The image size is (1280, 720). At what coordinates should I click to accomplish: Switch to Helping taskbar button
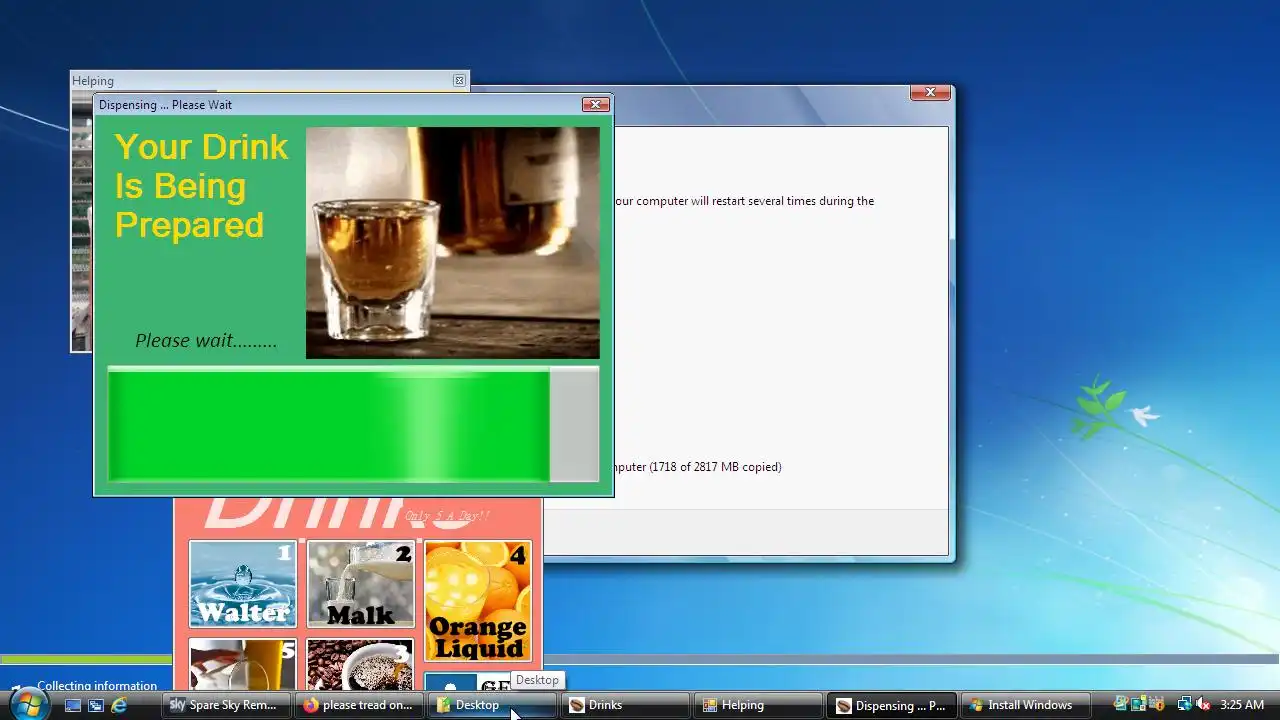760,705
